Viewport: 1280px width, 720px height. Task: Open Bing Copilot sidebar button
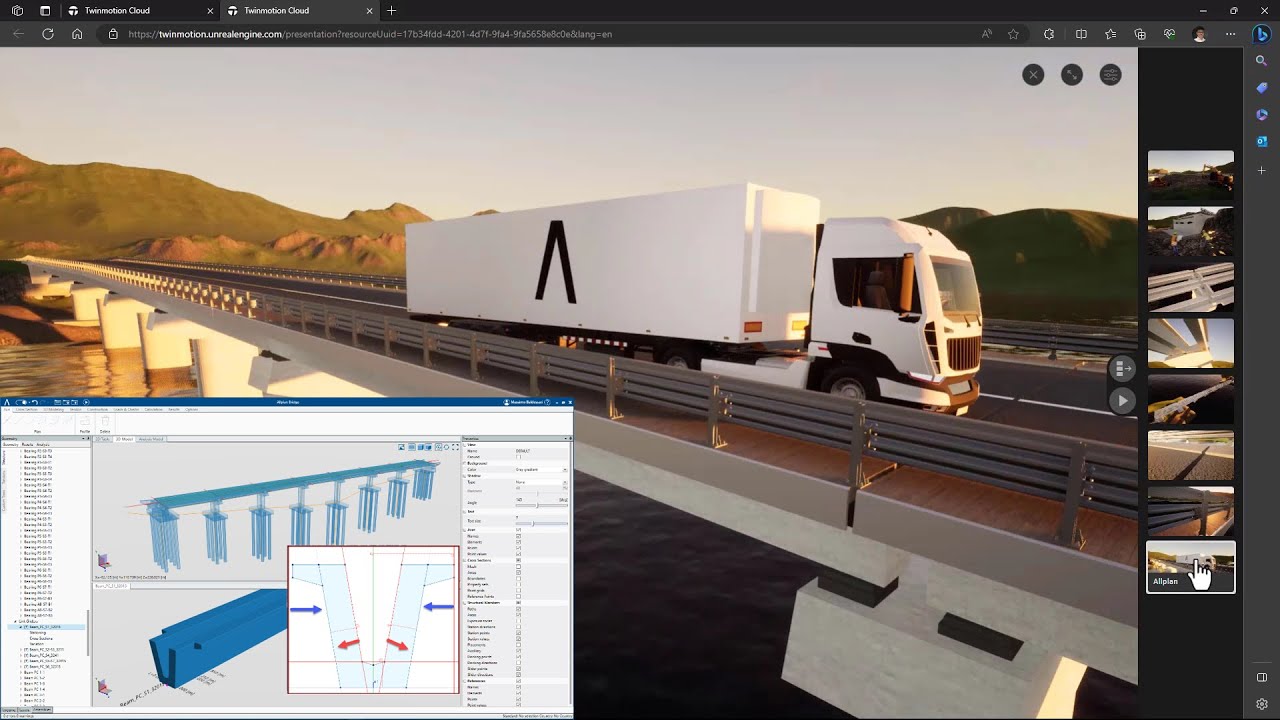(1261, 34)
